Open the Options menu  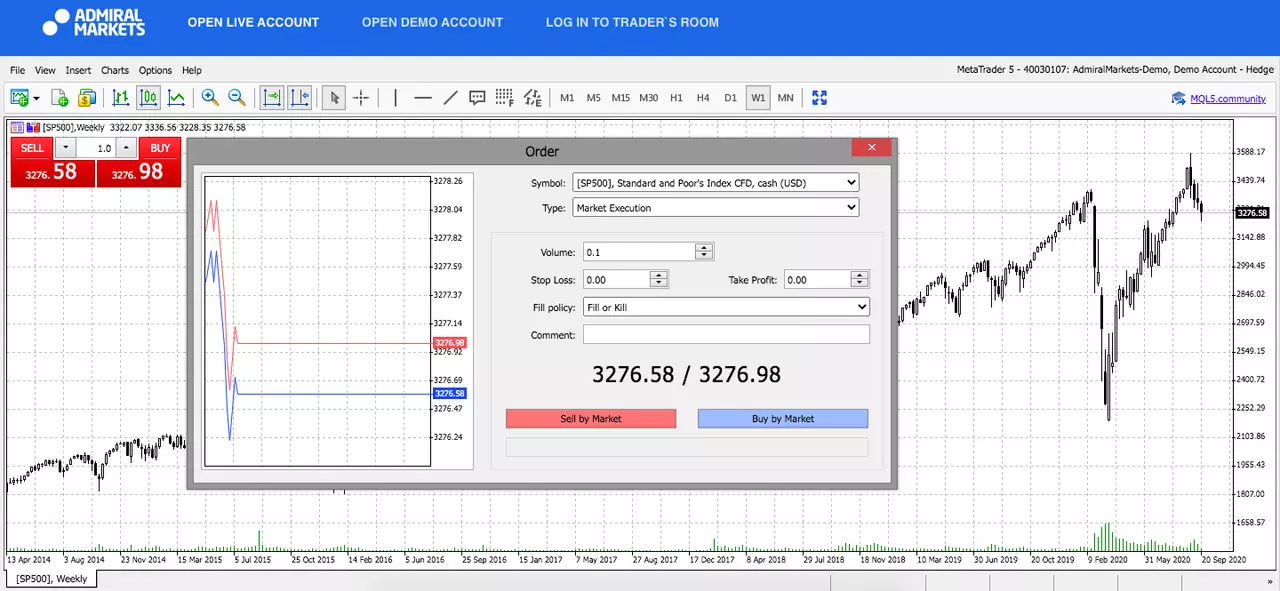[155, 70]
